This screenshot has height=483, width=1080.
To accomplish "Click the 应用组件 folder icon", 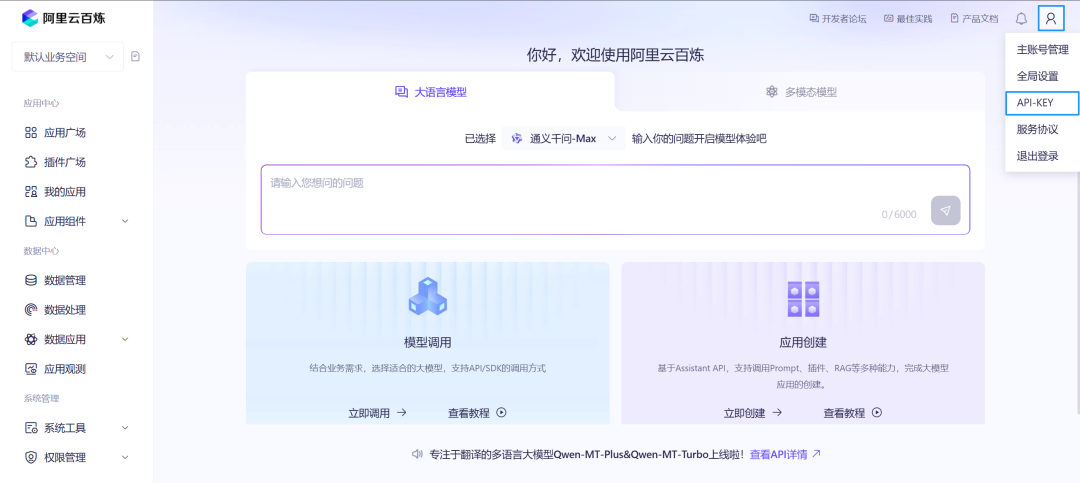I will pyautogui.click(x=30, y=222).
